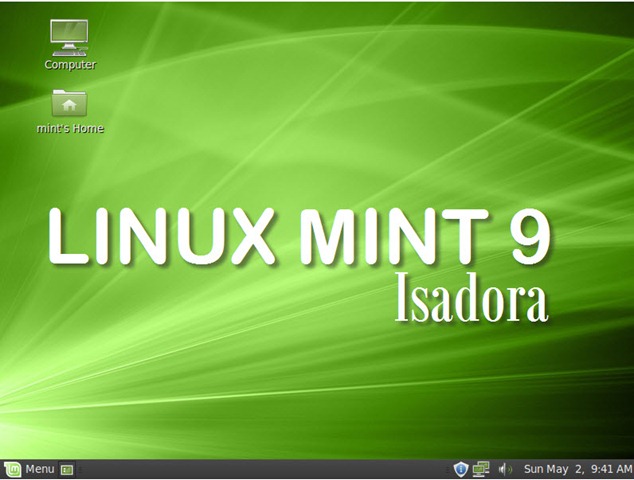The height and width of the screenshot is (480, 634).
Task: Open the Update Manager shield icon
Action: (460, 469)
